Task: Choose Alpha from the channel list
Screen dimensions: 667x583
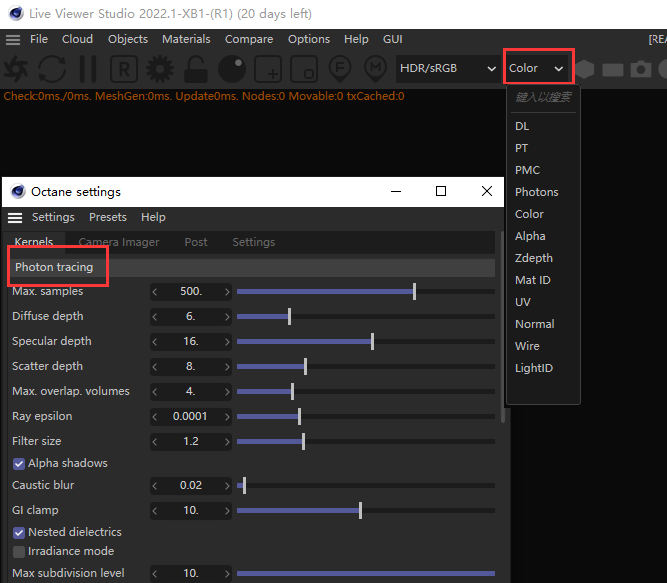Action: coord(530,236)
